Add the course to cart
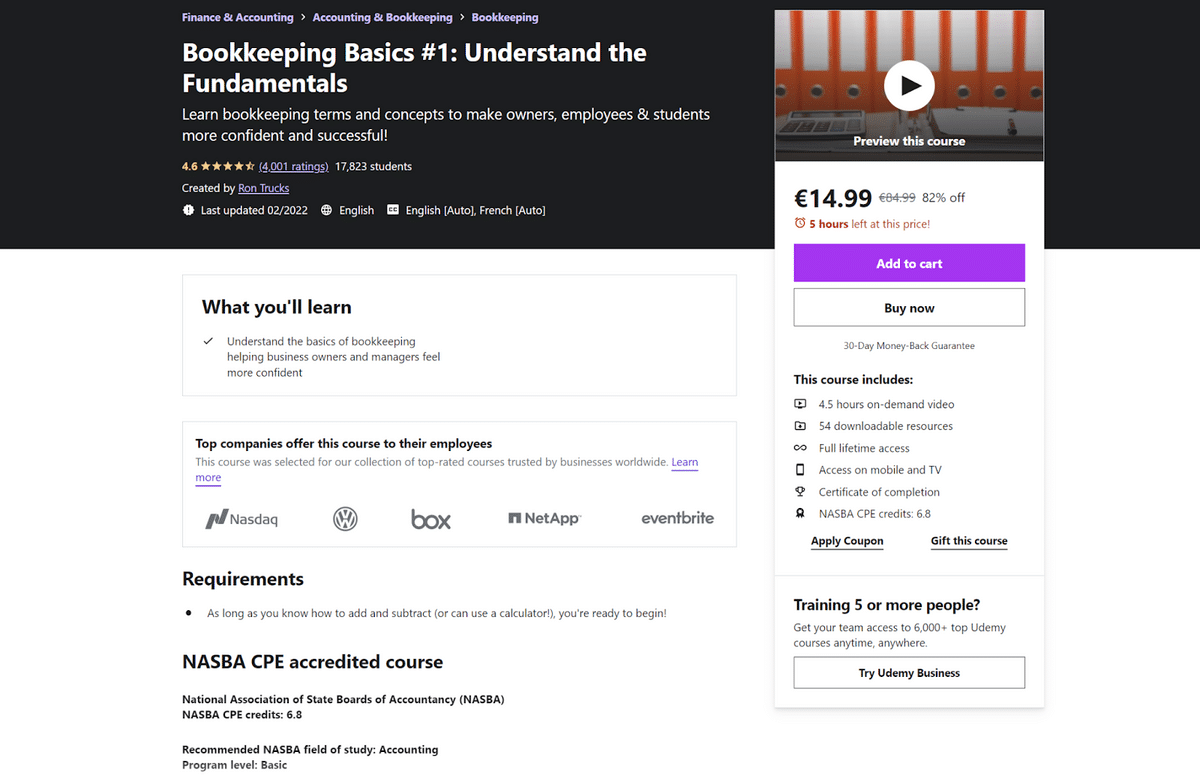The image size is (1200, 779). pyautogui.click(x=909, y=263)
